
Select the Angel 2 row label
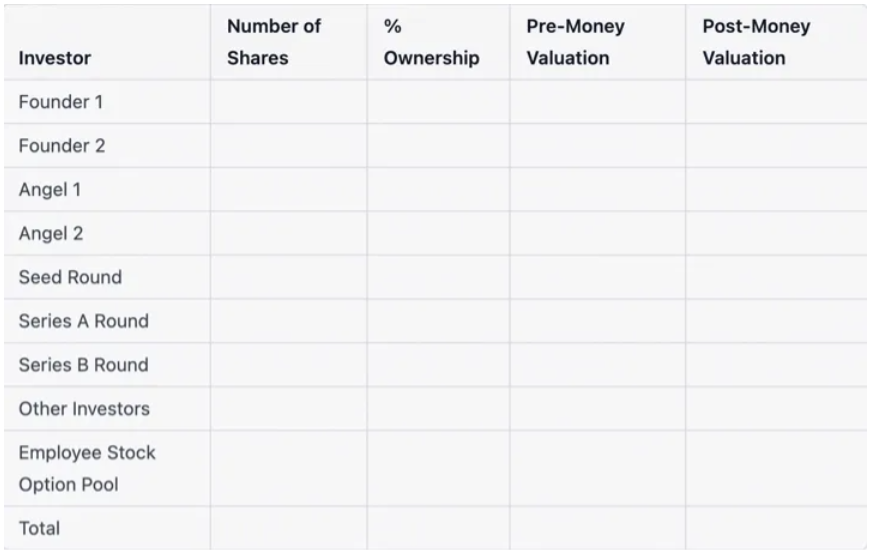pyautogui.click(x=51, y=234)
